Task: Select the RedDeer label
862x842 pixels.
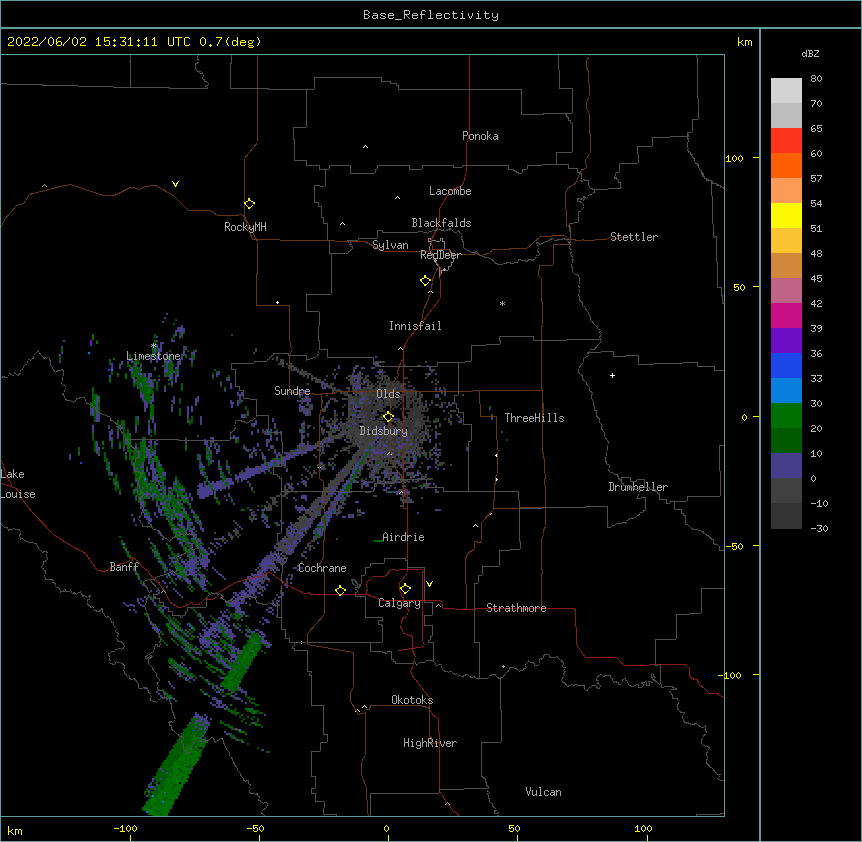Action: [440, 255]
